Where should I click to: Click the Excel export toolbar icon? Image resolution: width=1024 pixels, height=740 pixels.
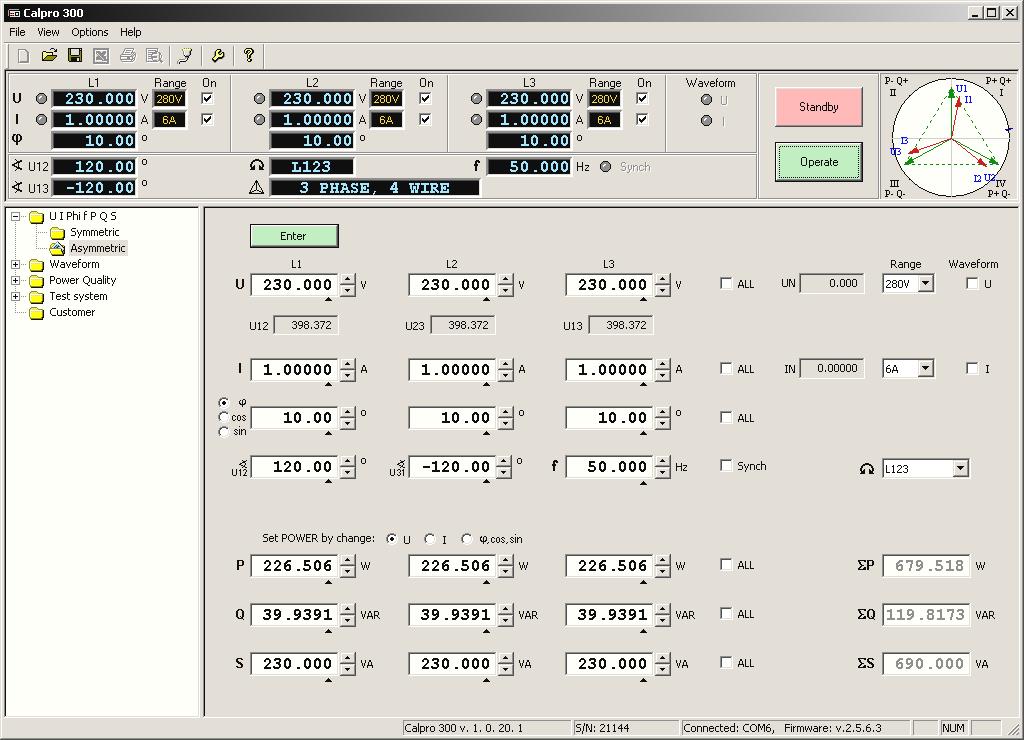pyautogui.click(x=101, y=56)
